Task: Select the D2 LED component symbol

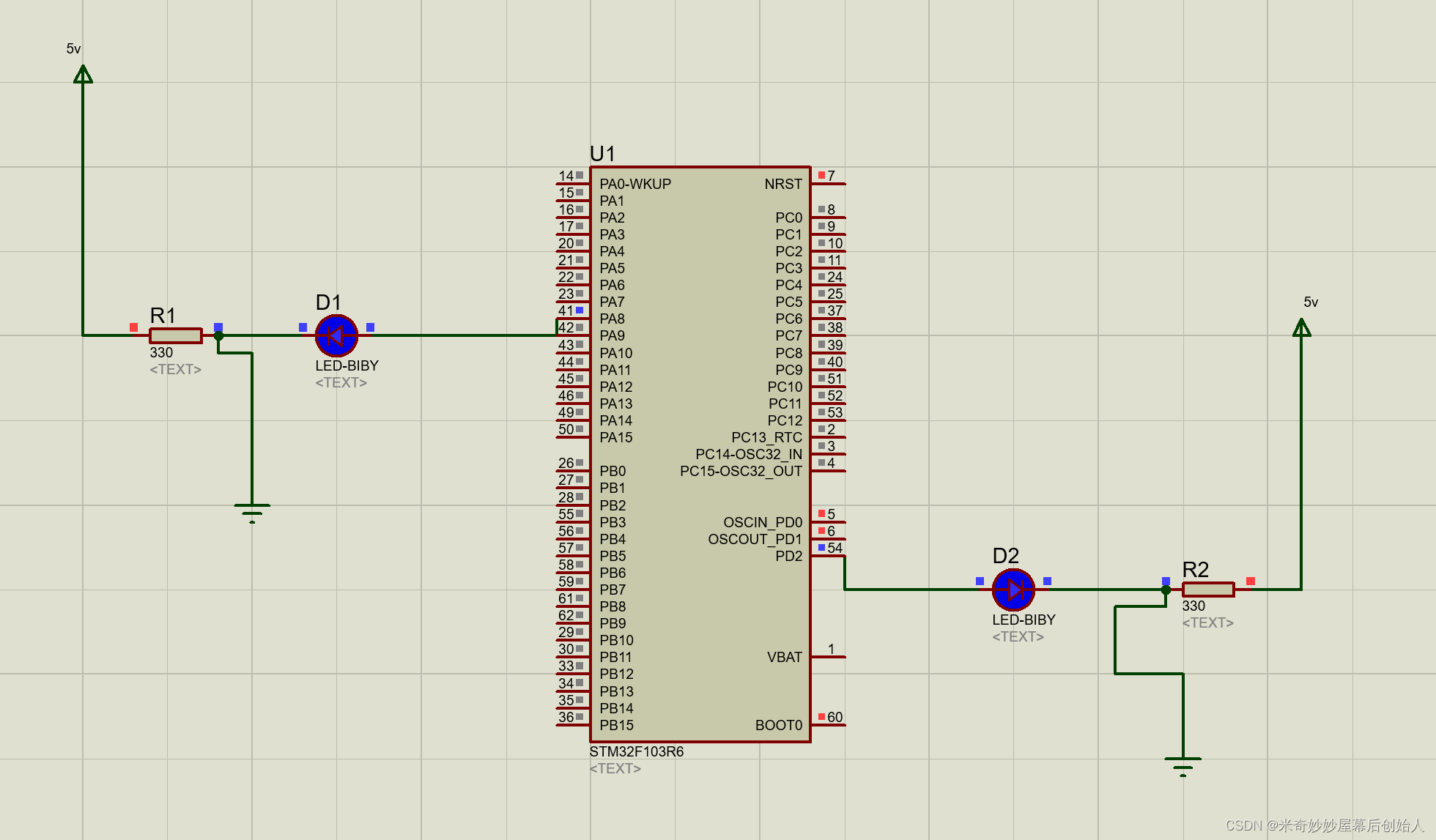Action: coord(1013,589)
